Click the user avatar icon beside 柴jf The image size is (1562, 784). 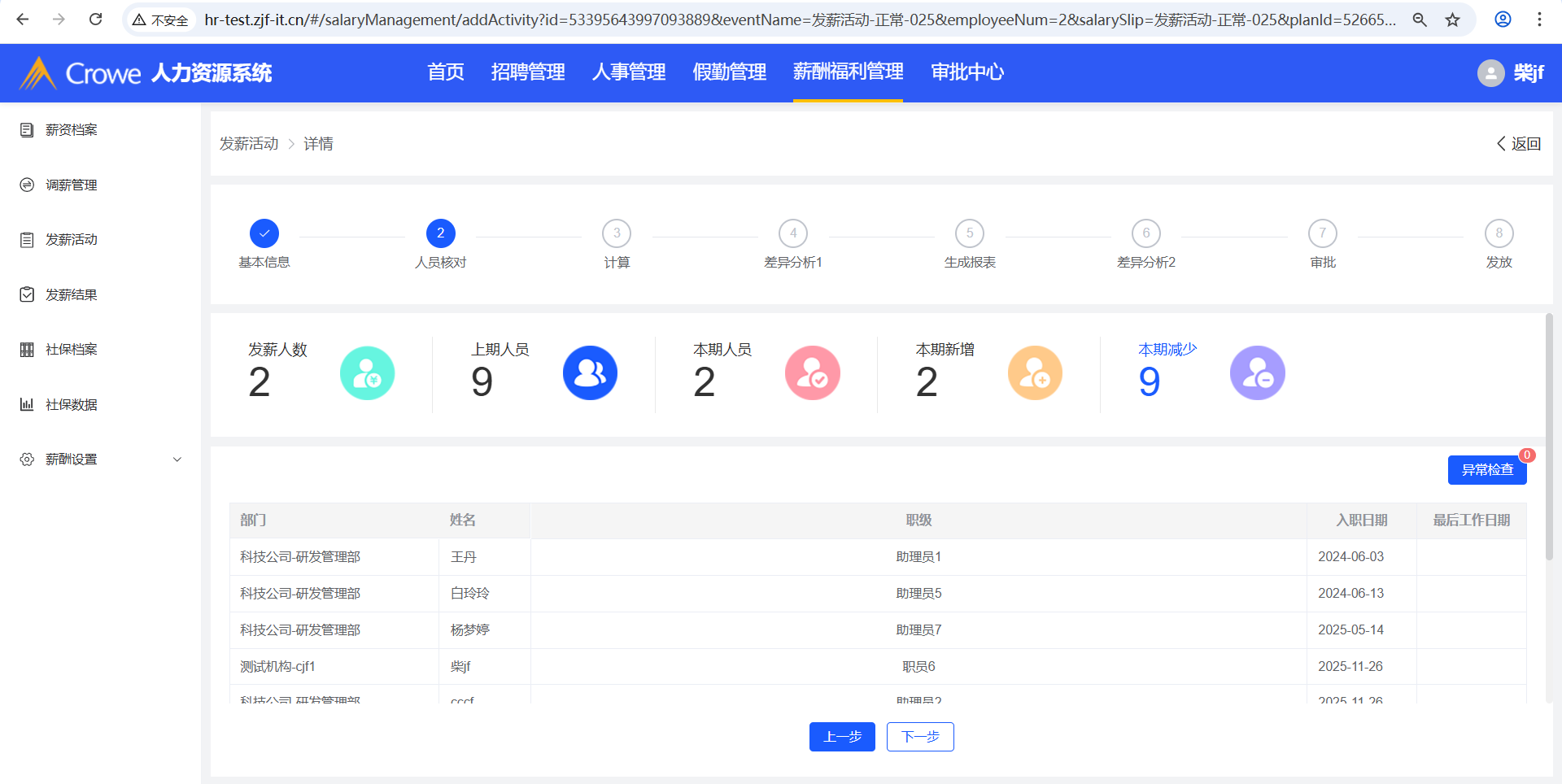pyautogui.click(x=1490, y=73)
